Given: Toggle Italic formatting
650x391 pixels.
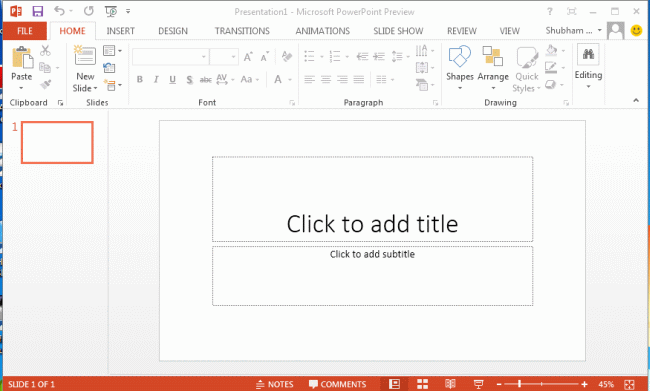Looking at the screenshot, I should click(x=156, y=80).
